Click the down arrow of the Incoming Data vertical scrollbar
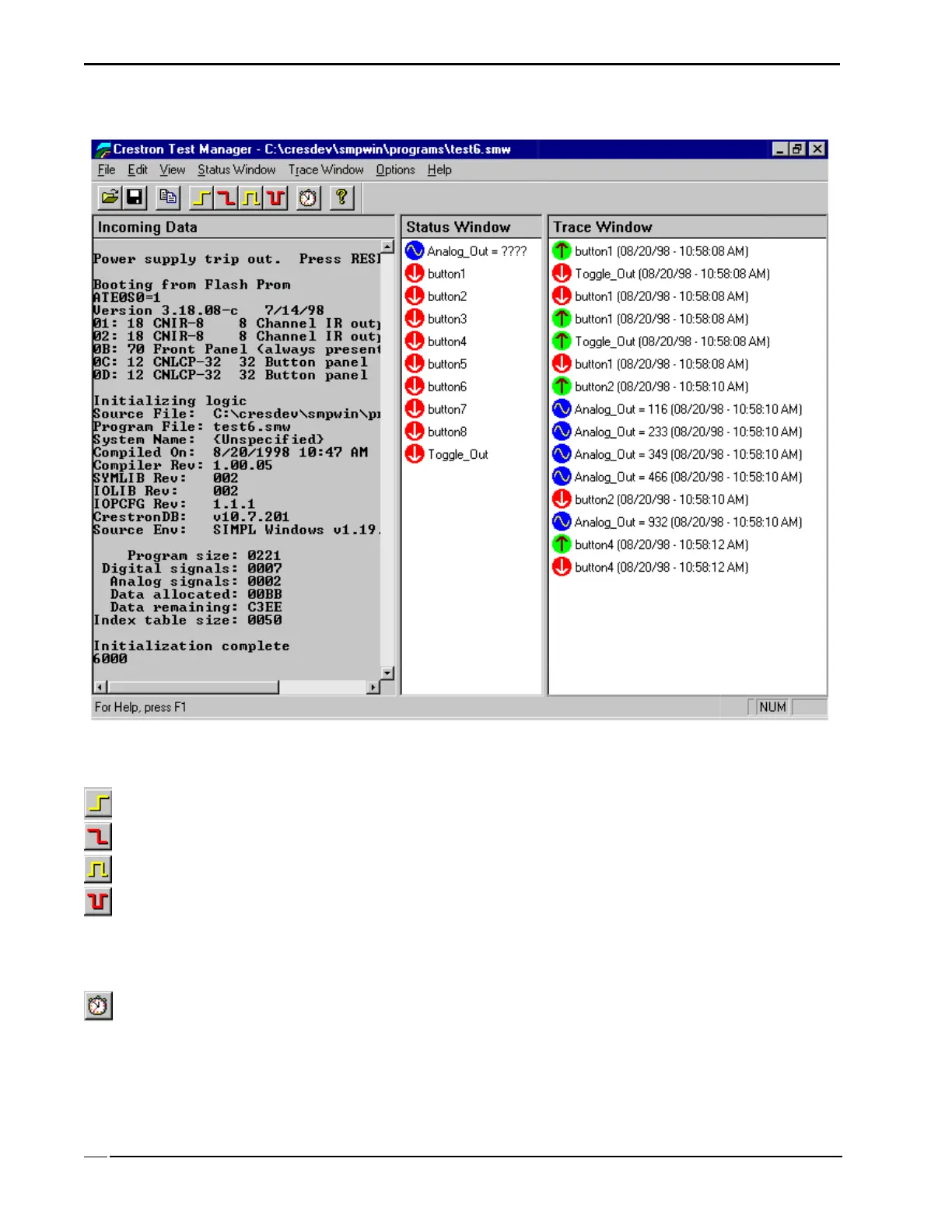This screenshot has height=1232, width=952. 388,673
